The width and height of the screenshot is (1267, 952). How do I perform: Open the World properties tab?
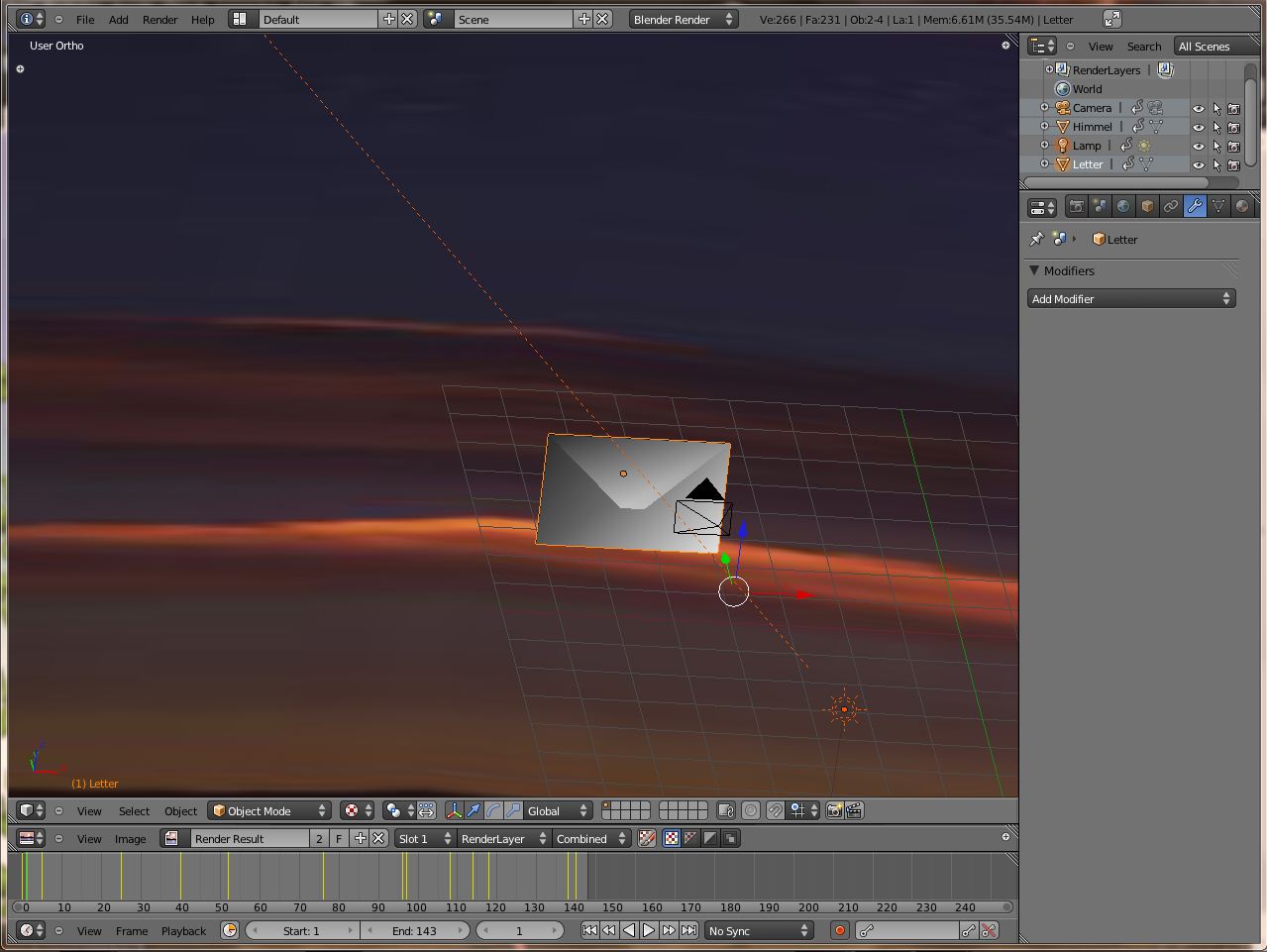(x=1123, y=206)
